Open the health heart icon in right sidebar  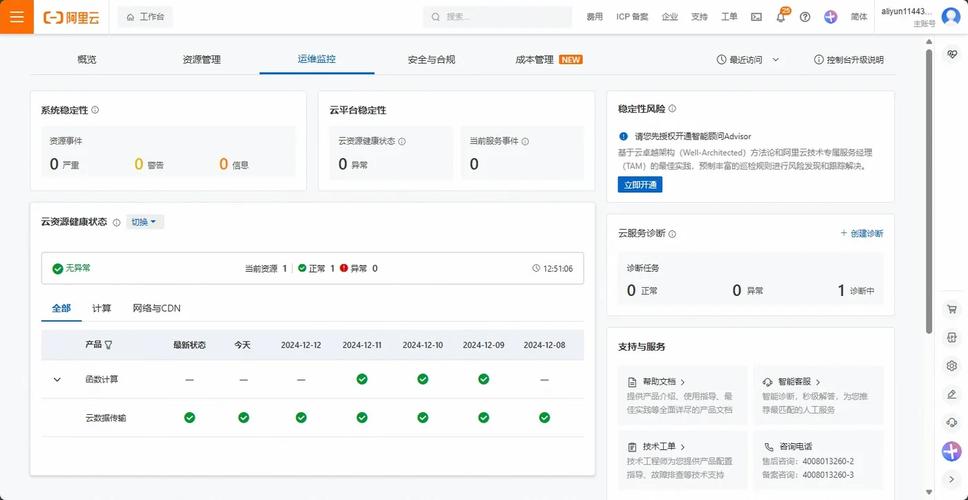point(951,54)
